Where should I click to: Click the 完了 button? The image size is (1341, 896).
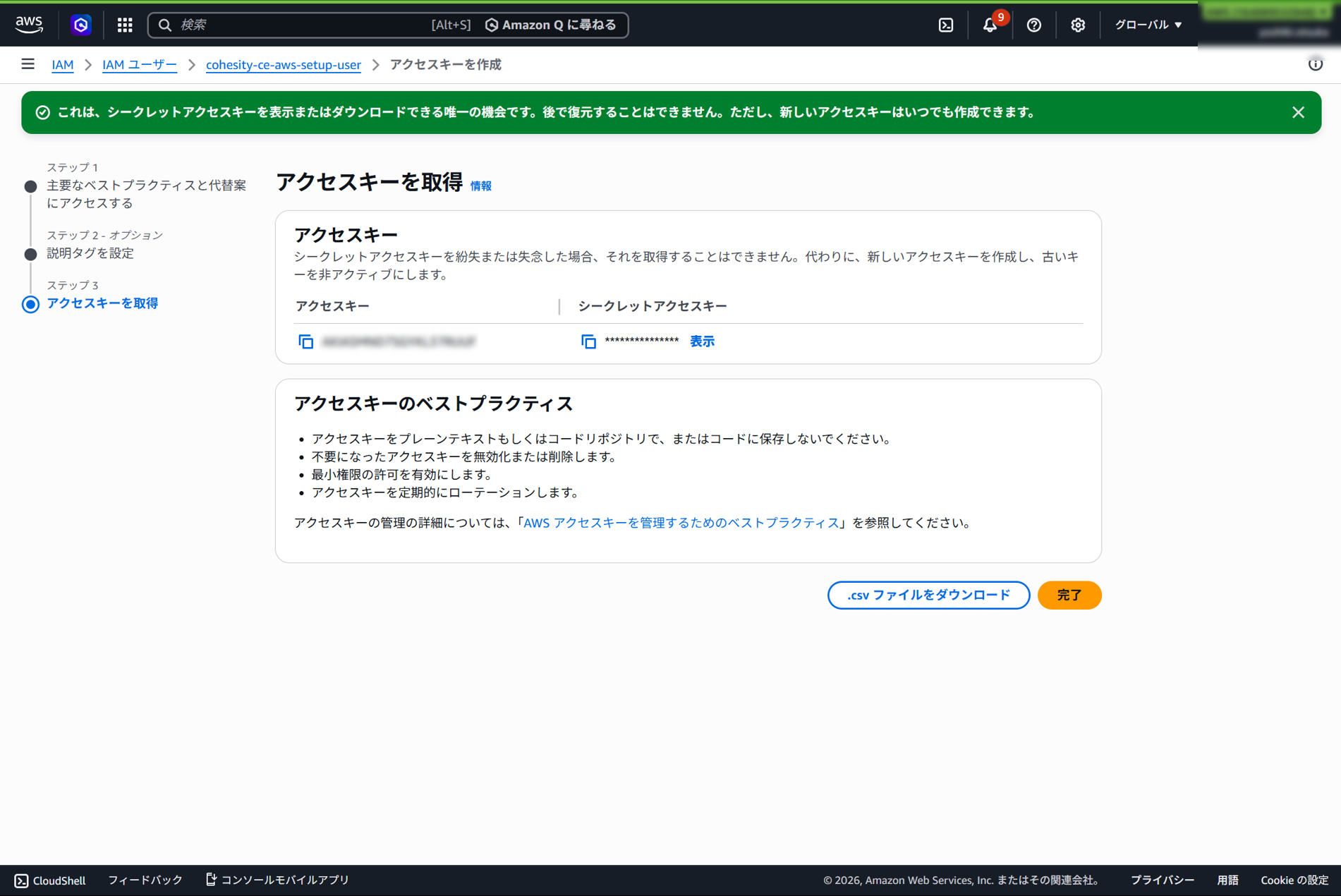coord(1069,595)
